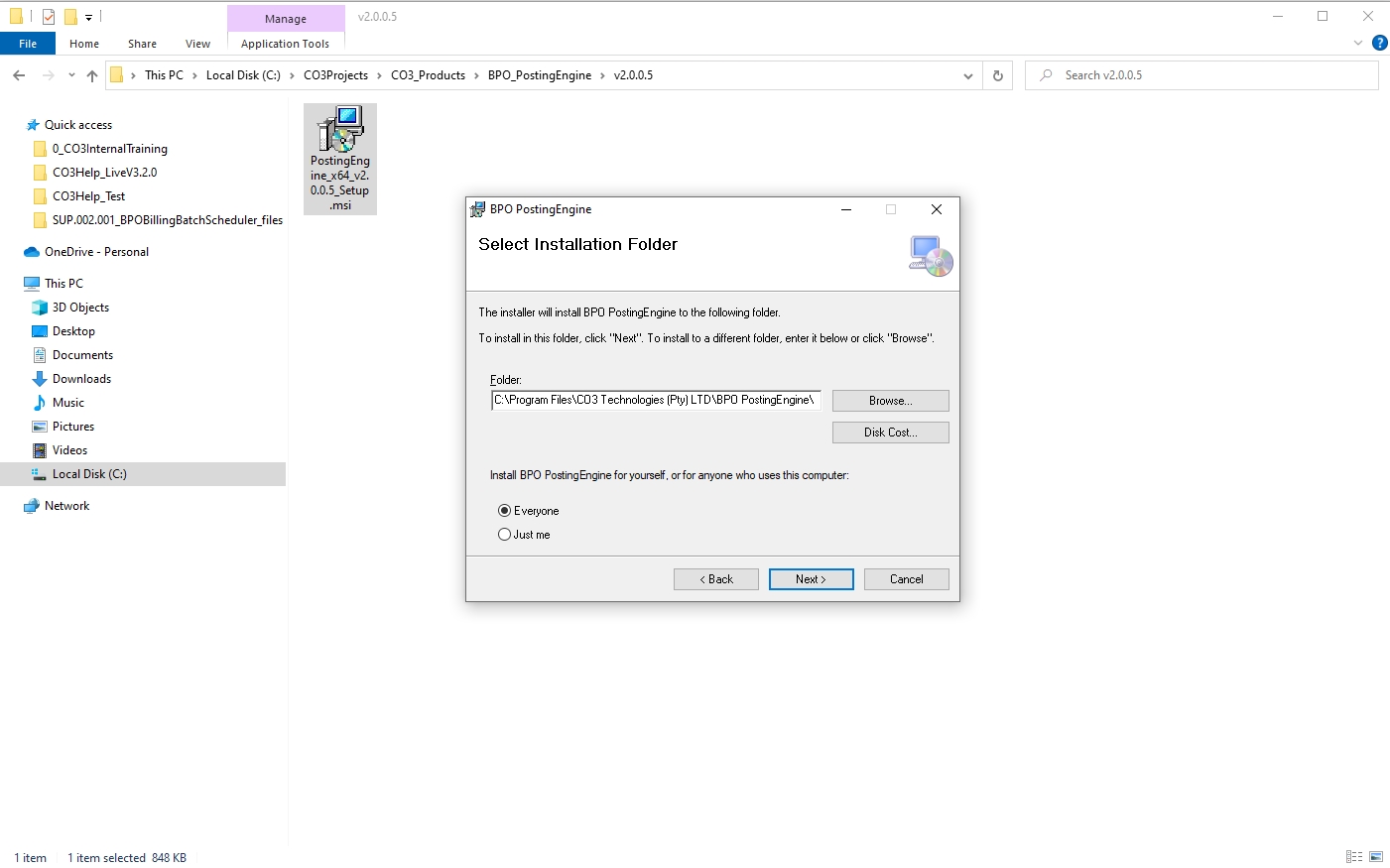The width and height of the screenshot is (1390, 868).
Task: Open the Videos folder in sidebar
Action: (69, 450)
